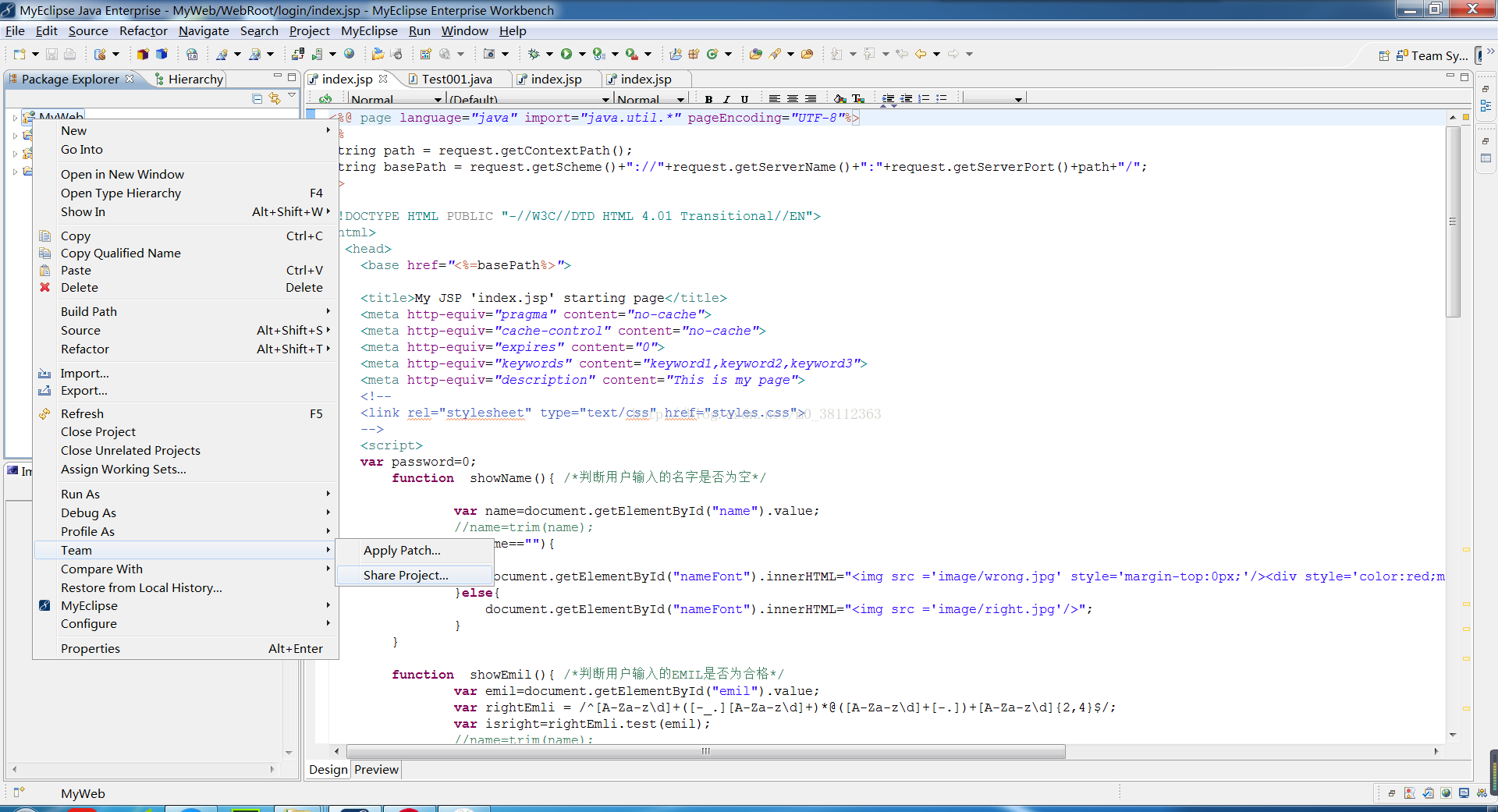Toggle numbered list formatting
Image resolution: width=1498 pixels, height=812 pixels.
(924, 99)
